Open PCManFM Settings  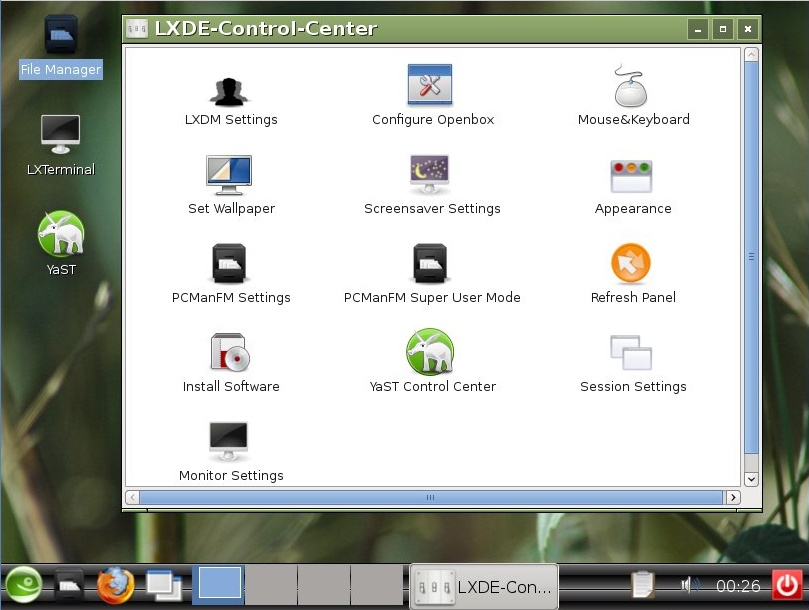coord(230,264)
